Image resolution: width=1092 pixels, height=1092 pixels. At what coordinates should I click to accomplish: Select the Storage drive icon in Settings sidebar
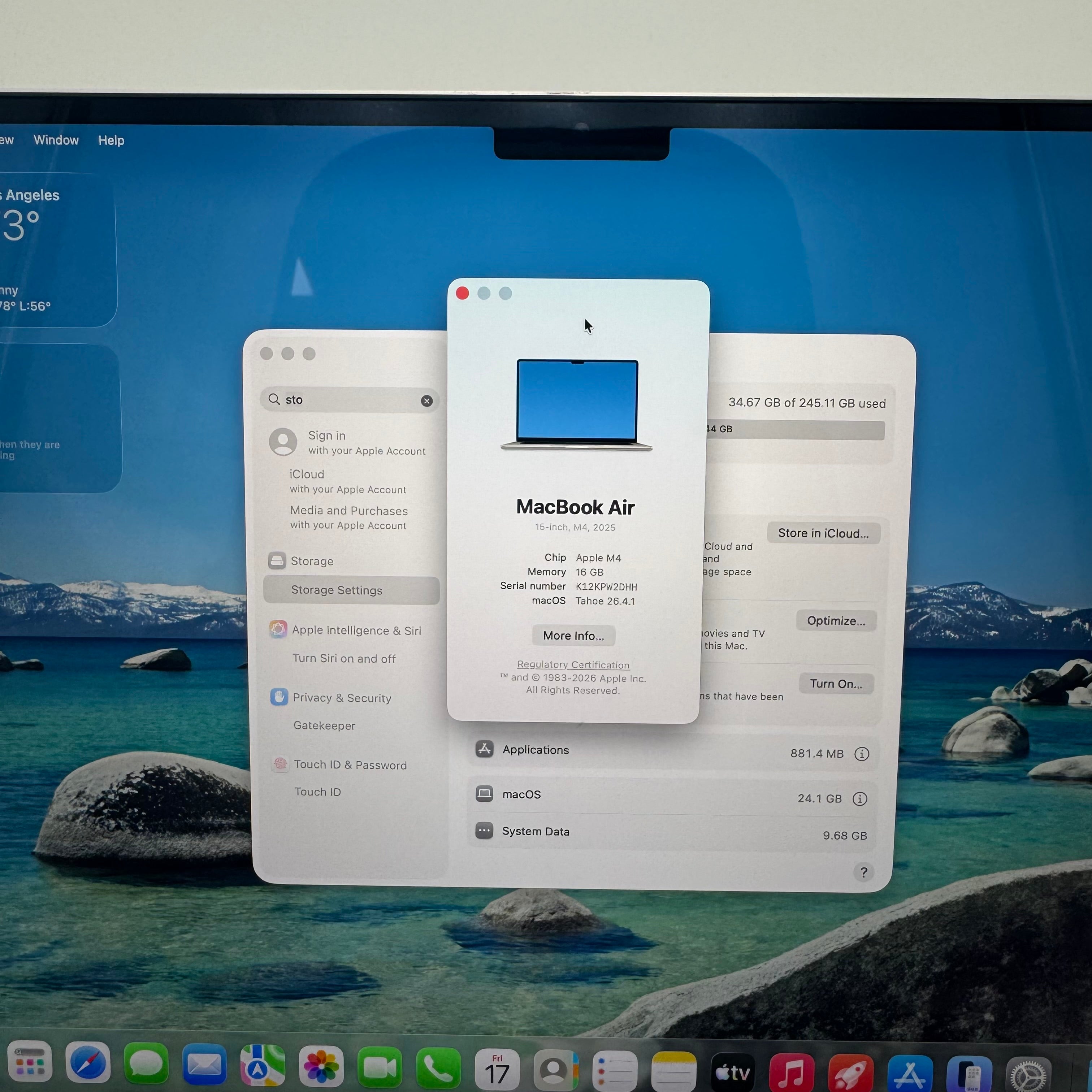tap(277, 561)
